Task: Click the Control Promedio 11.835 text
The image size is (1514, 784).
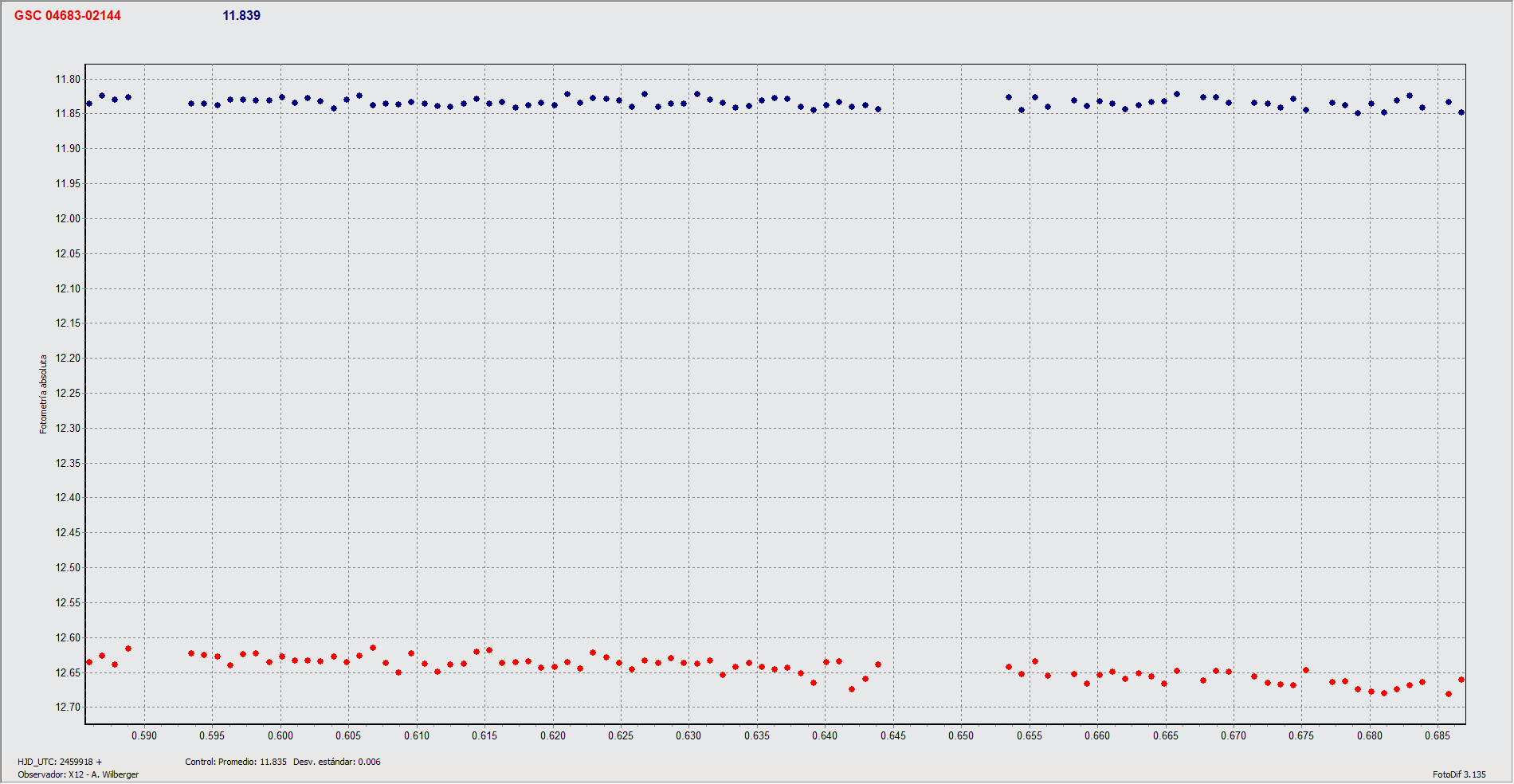Action: tap(236, 762)
